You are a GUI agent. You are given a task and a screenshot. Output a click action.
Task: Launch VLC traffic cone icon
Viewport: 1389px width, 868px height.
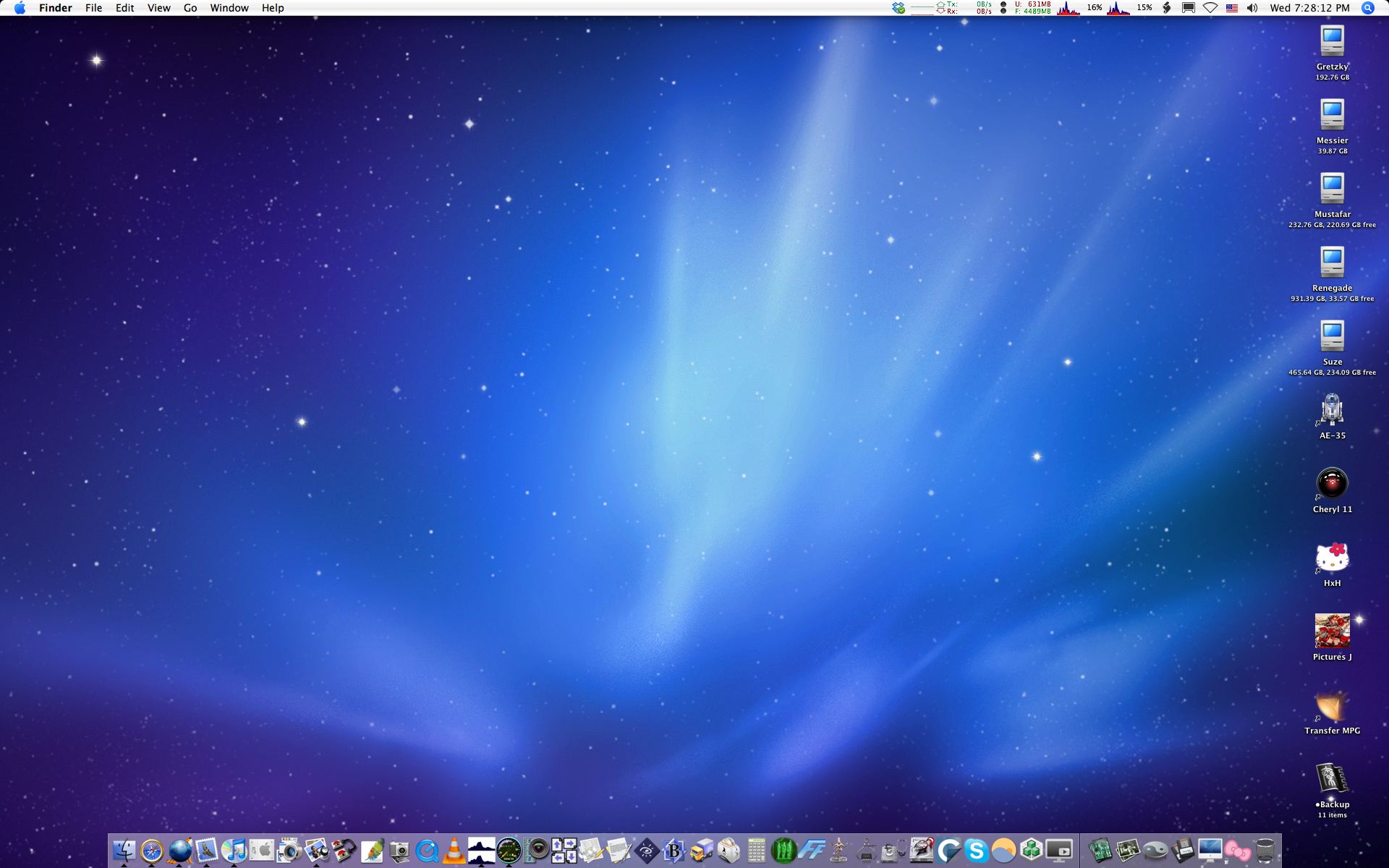tap(454, 850)
